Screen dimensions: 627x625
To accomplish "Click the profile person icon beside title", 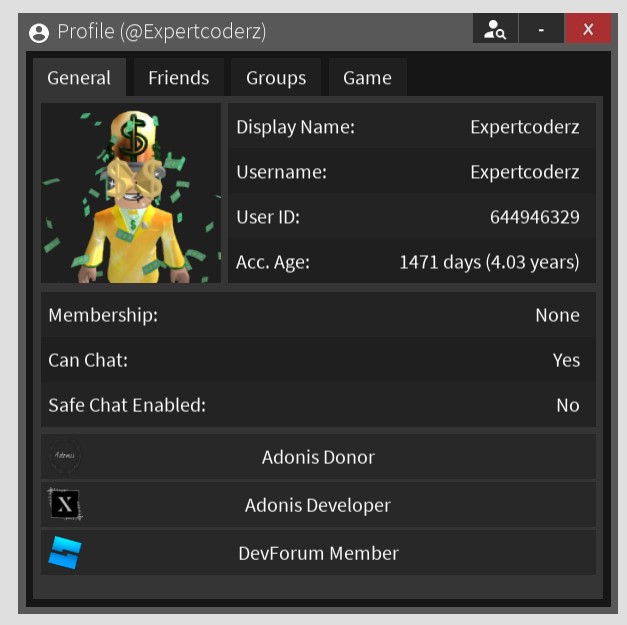I will pyautogui.click(x=39, y=33).
